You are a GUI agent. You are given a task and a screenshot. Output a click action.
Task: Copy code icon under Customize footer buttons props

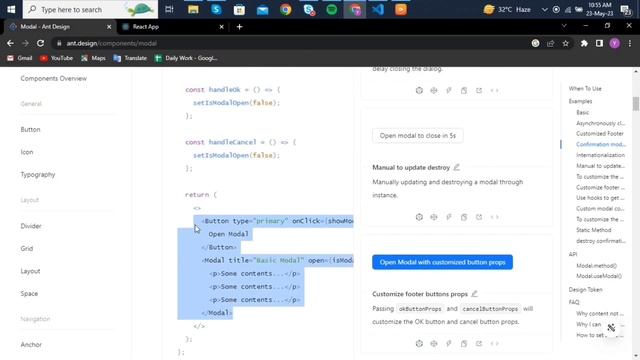coord(464,344)
